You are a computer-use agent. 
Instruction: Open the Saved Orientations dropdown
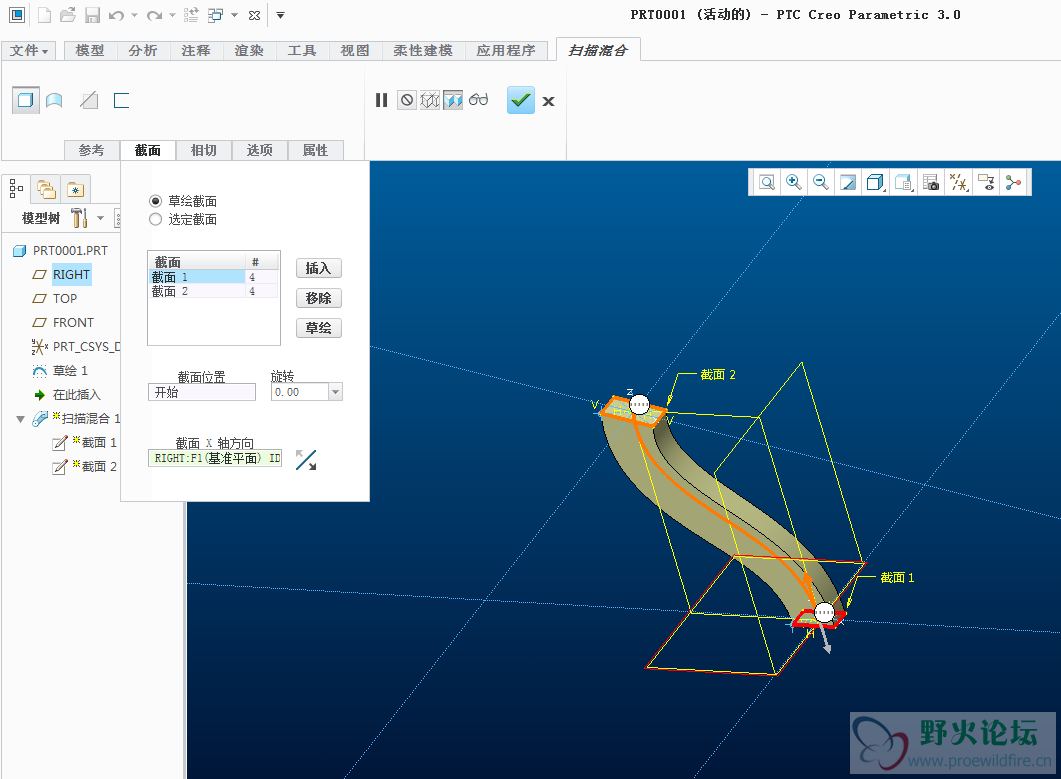coord(903,182)
